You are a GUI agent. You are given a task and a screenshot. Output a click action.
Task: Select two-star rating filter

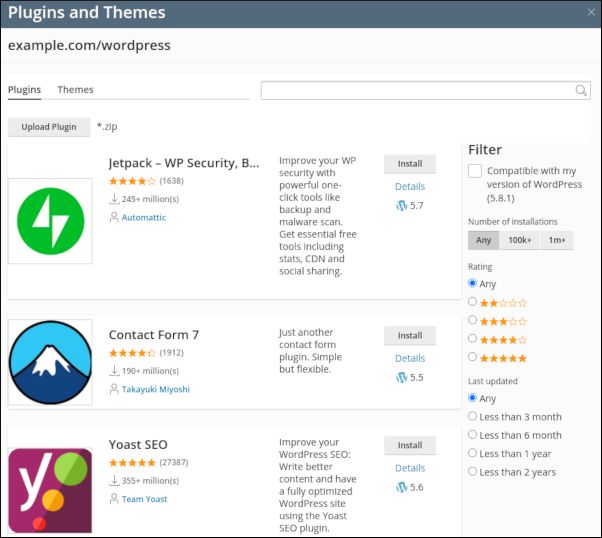[x=473, y=302]
